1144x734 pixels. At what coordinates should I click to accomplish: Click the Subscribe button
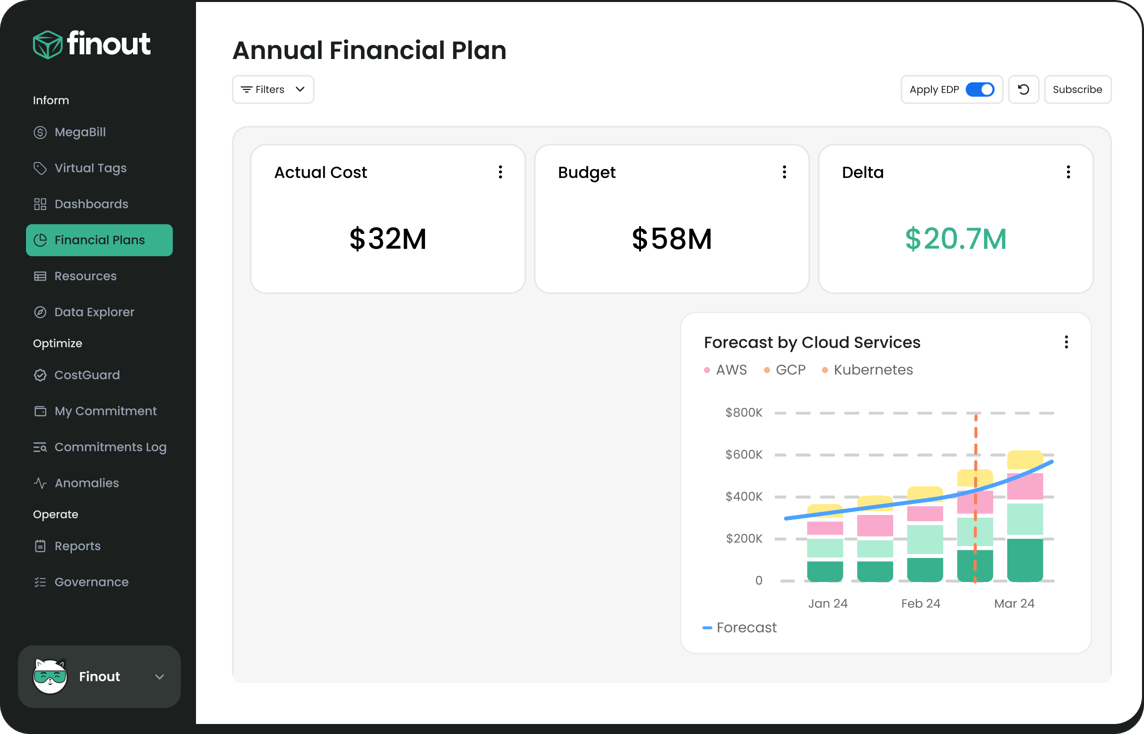click(1078, 90)
